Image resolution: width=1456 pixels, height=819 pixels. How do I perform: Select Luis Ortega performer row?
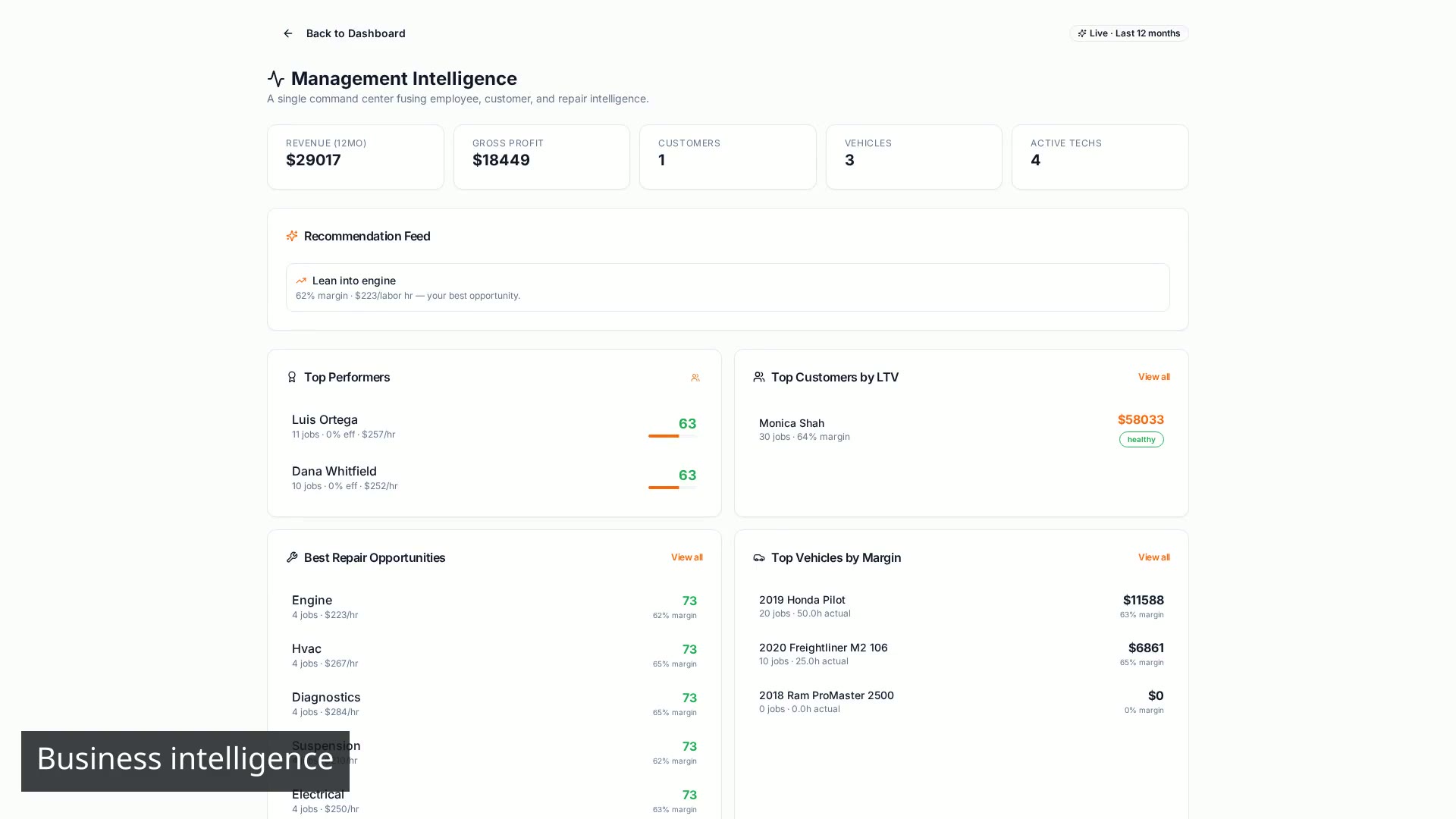(494, 426)
